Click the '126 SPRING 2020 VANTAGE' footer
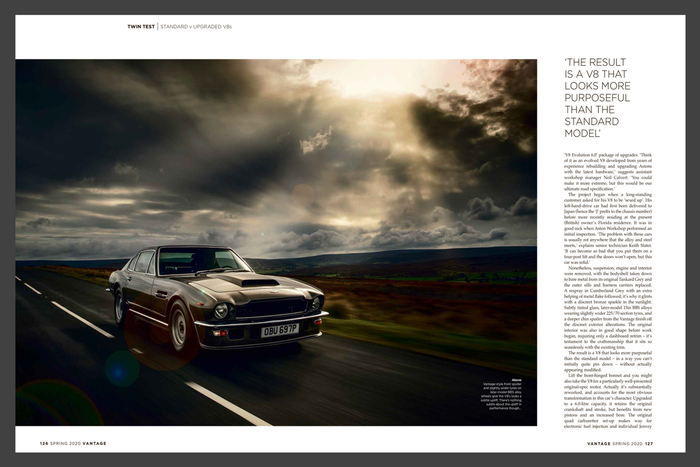The width and height of the screenshot is (700, 467). (x=73, y=443)
